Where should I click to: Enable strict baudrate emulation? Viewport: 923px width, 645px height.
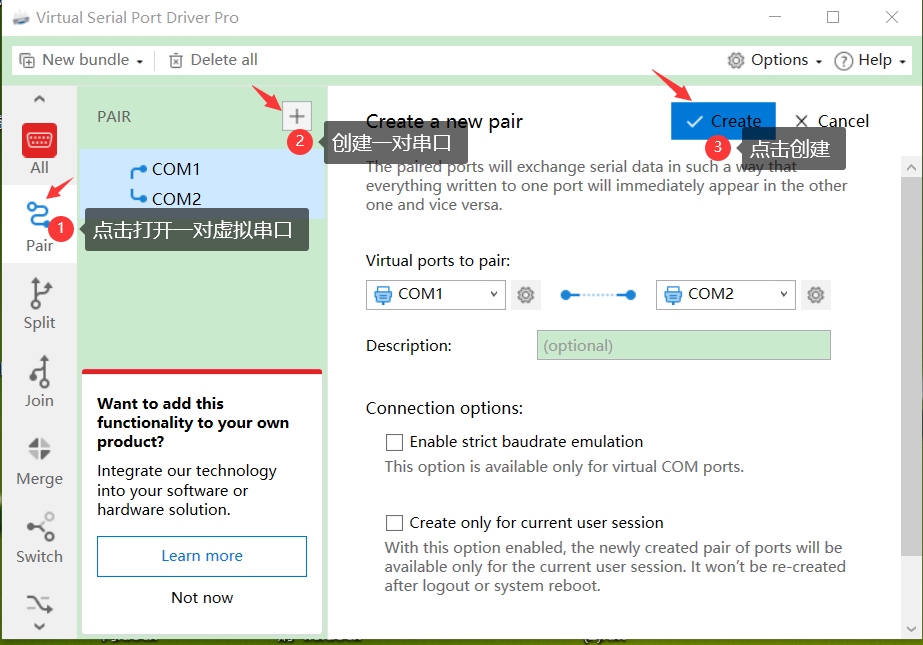[x=394, y=442]
